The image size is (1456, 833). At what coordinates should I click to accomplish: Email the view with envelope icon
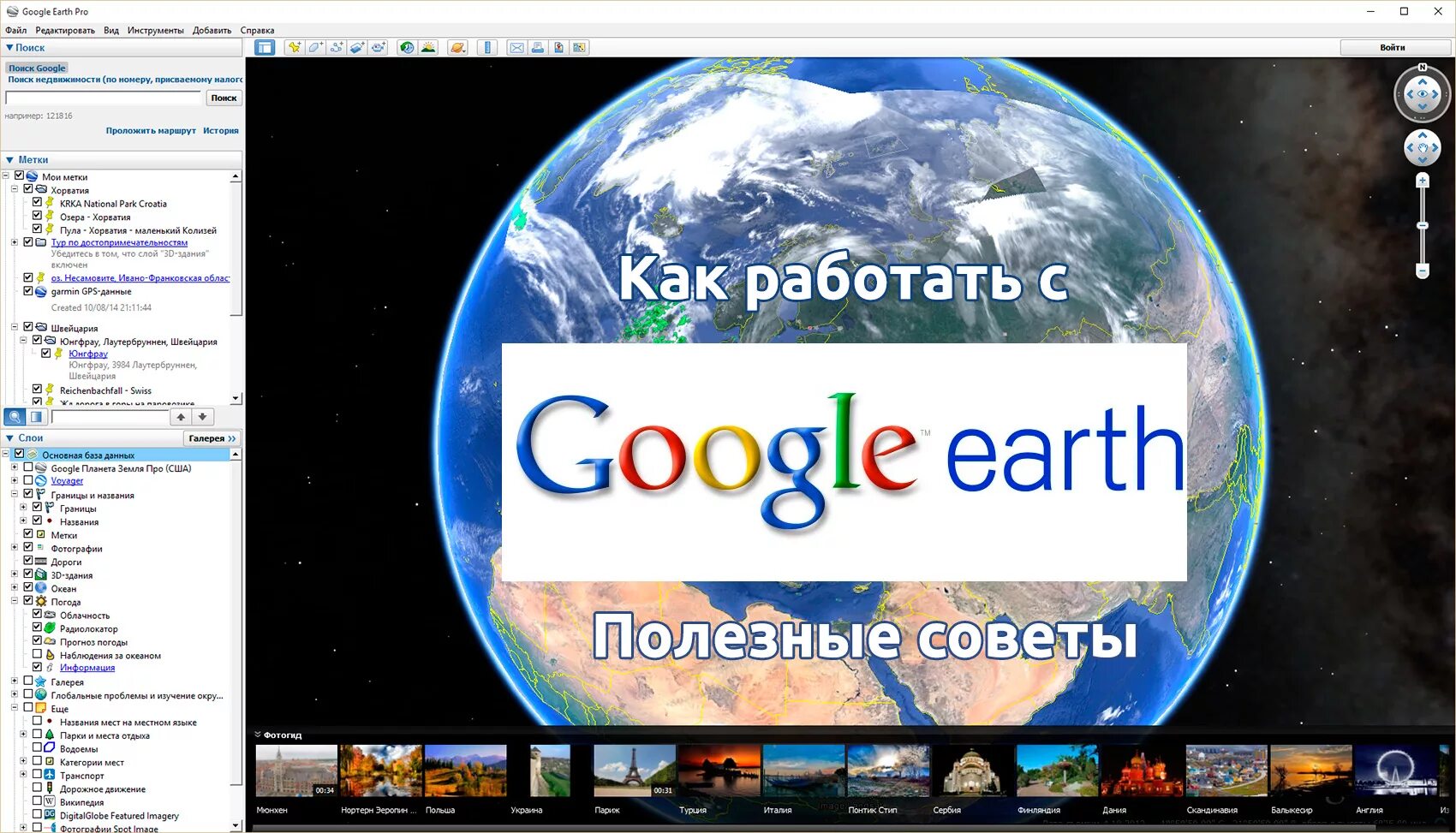[516, 48]
